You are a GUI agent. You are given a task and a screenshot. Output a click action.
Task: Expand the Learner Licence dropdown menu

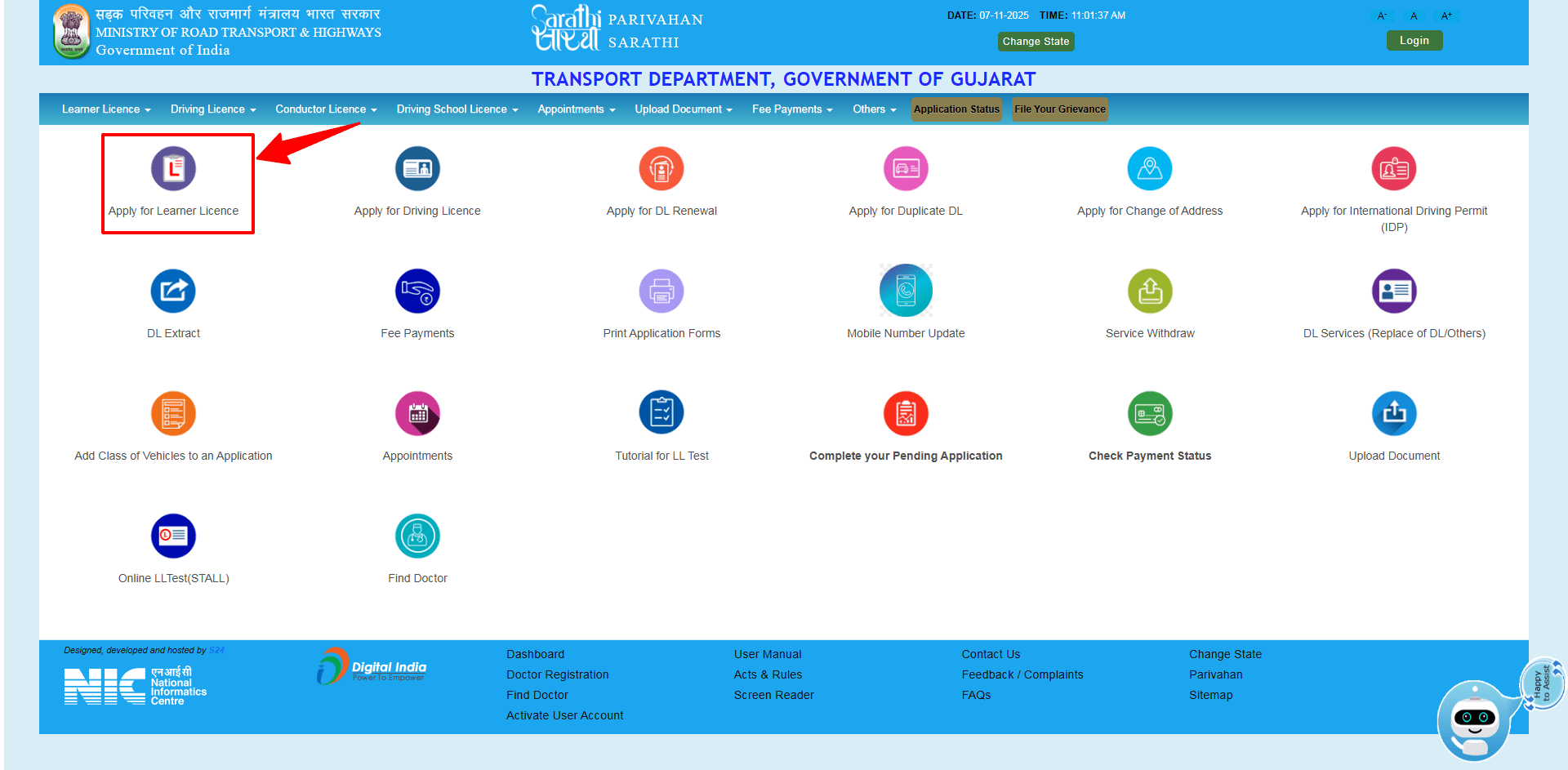tap(105, 109)
